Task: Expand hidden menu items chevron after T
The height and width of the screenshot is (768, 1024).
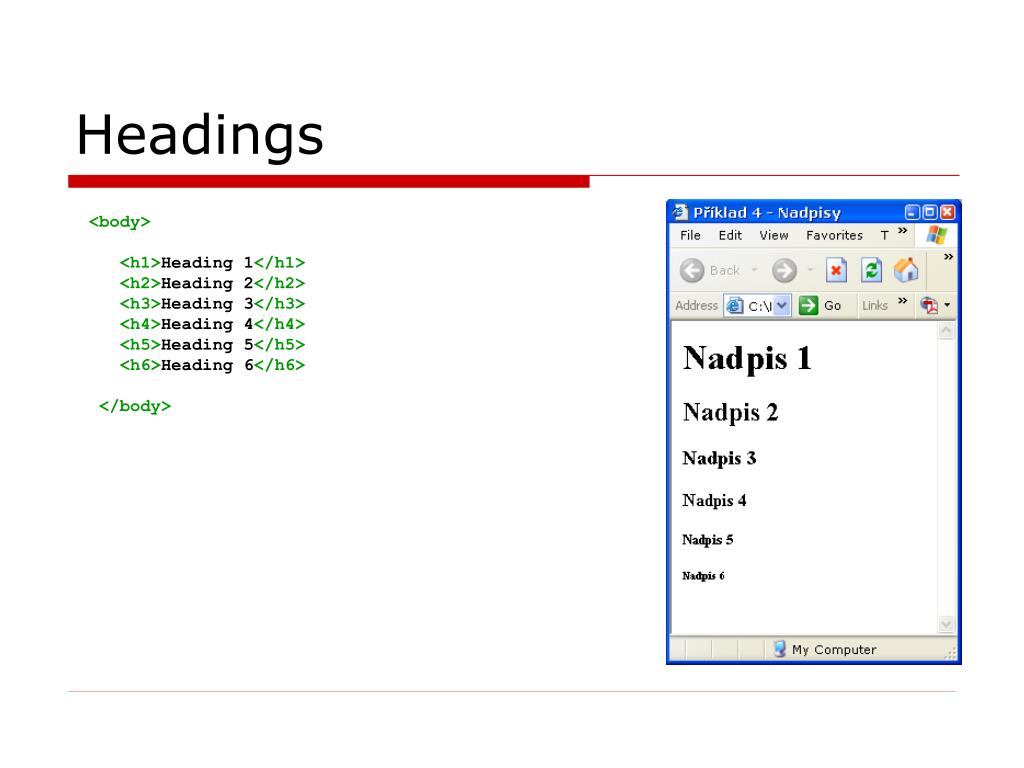Action: click(903, 231)
